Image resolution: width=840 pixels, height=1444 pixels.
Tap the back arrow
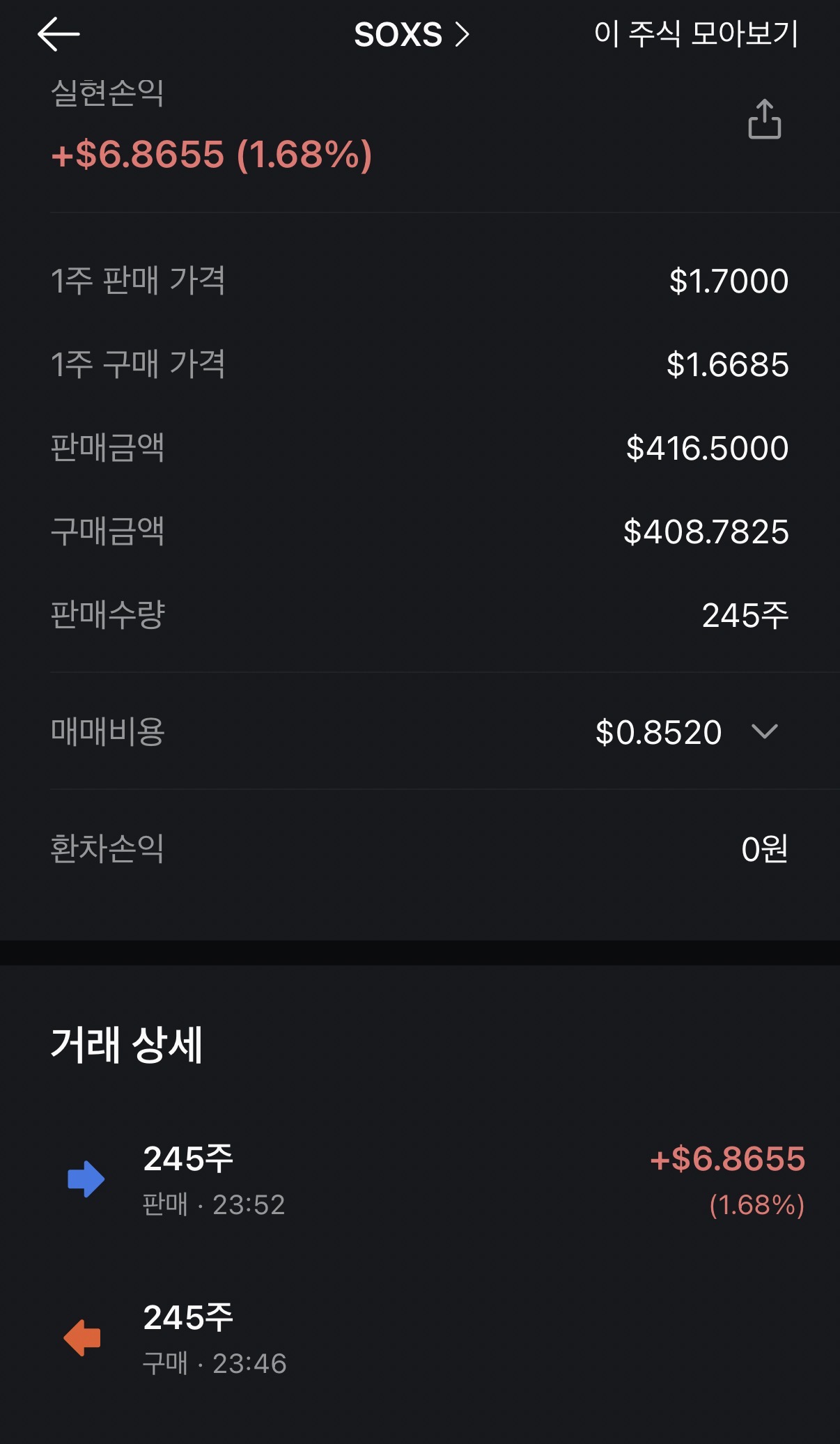59,34
